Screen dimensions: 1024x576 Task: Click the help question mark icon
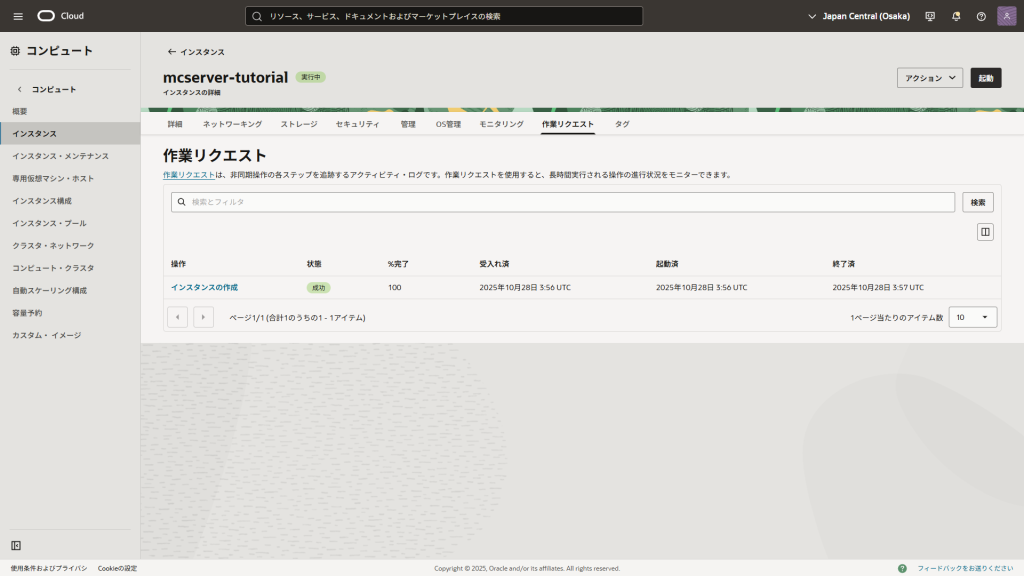click(x=981, y=16)
